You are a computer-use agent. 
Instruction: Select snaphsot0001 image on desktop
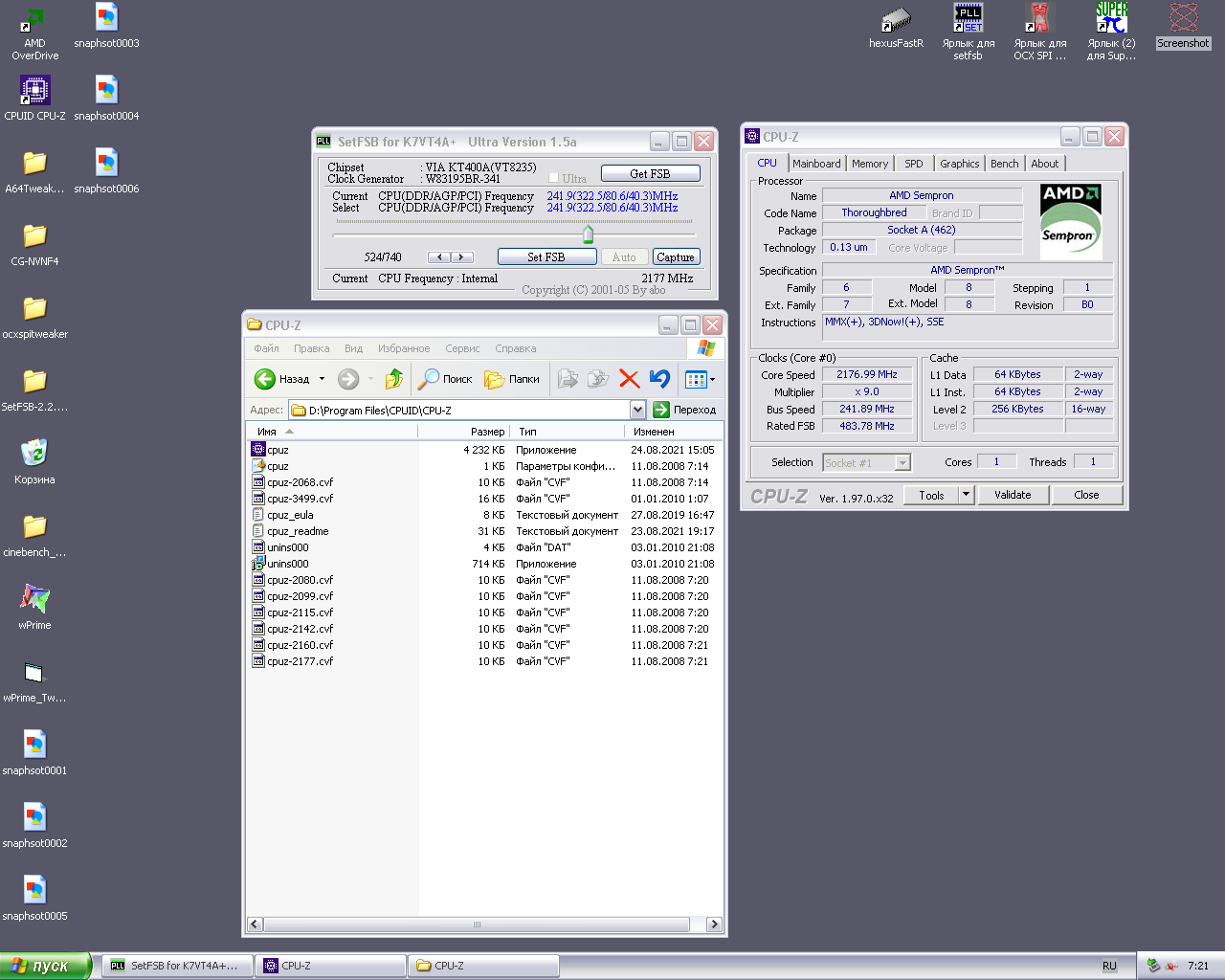coord(34,753)
